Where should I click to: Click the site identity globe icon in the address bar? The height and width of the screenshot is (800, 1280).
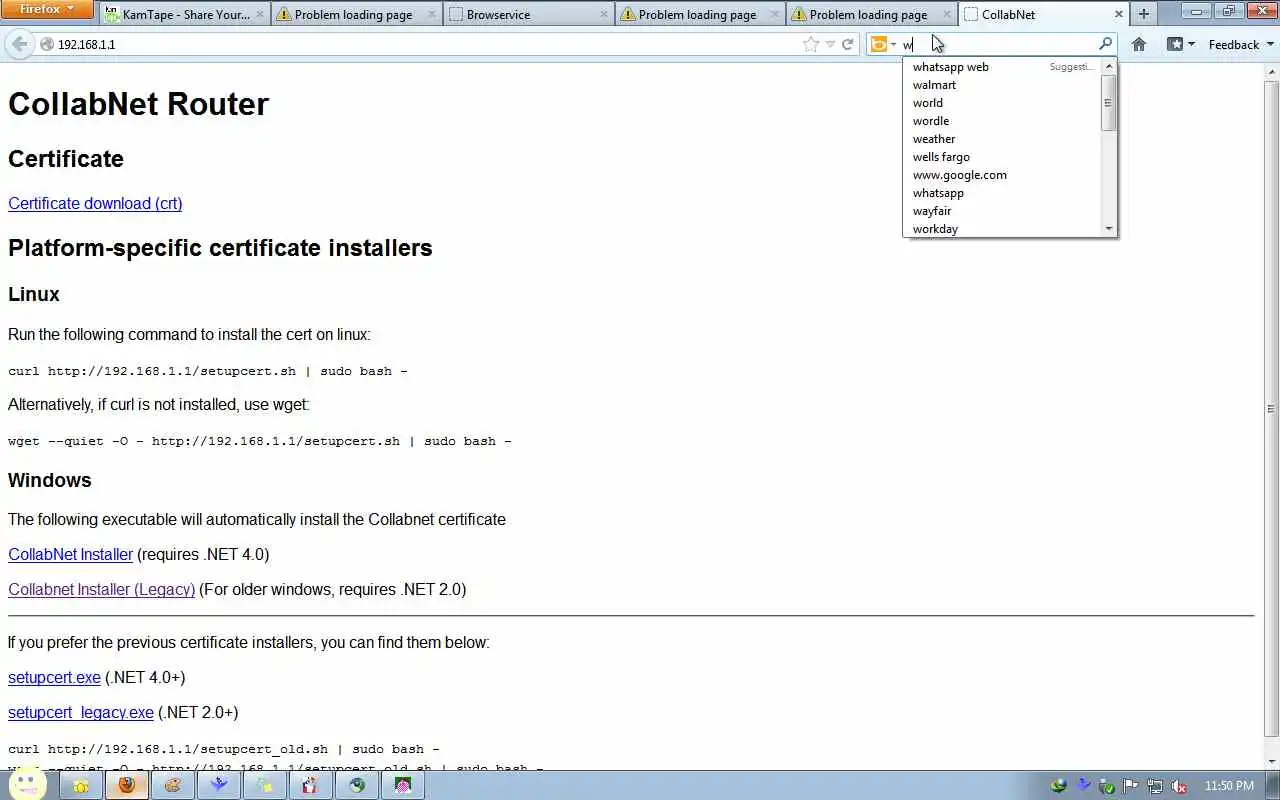tap(47, 44)
